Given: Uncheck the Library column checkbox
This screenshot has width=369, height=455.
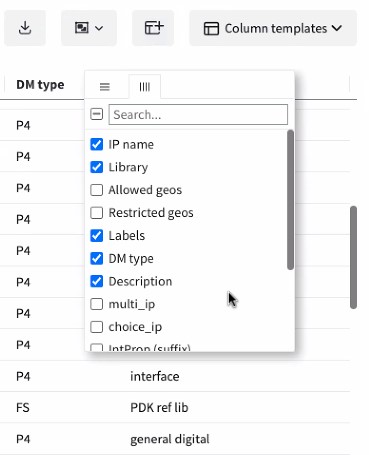Looking at the screenshot, I should (x=97, y=167).
